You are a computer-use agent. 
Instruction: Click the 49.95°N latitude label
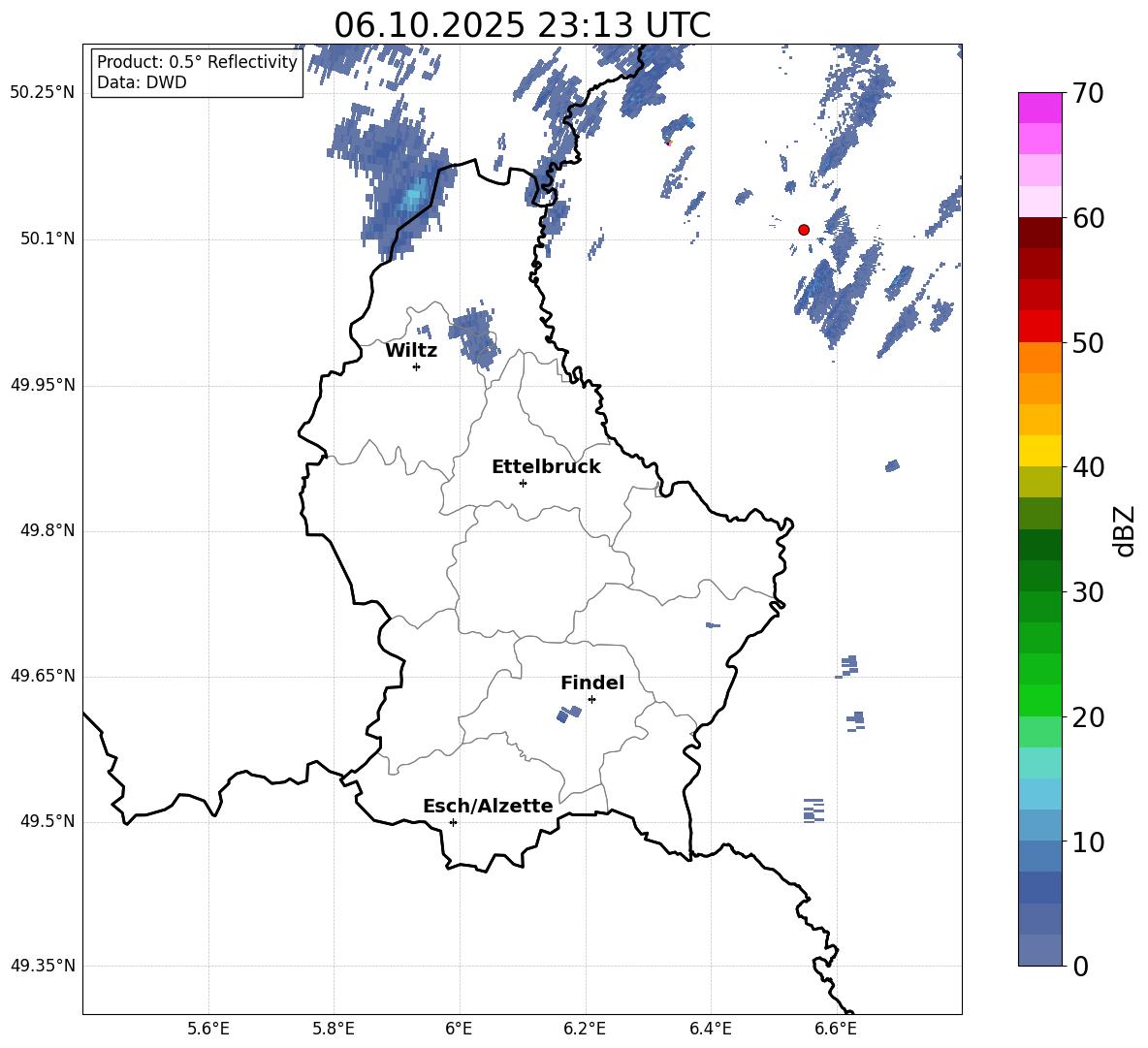(43, 385)
